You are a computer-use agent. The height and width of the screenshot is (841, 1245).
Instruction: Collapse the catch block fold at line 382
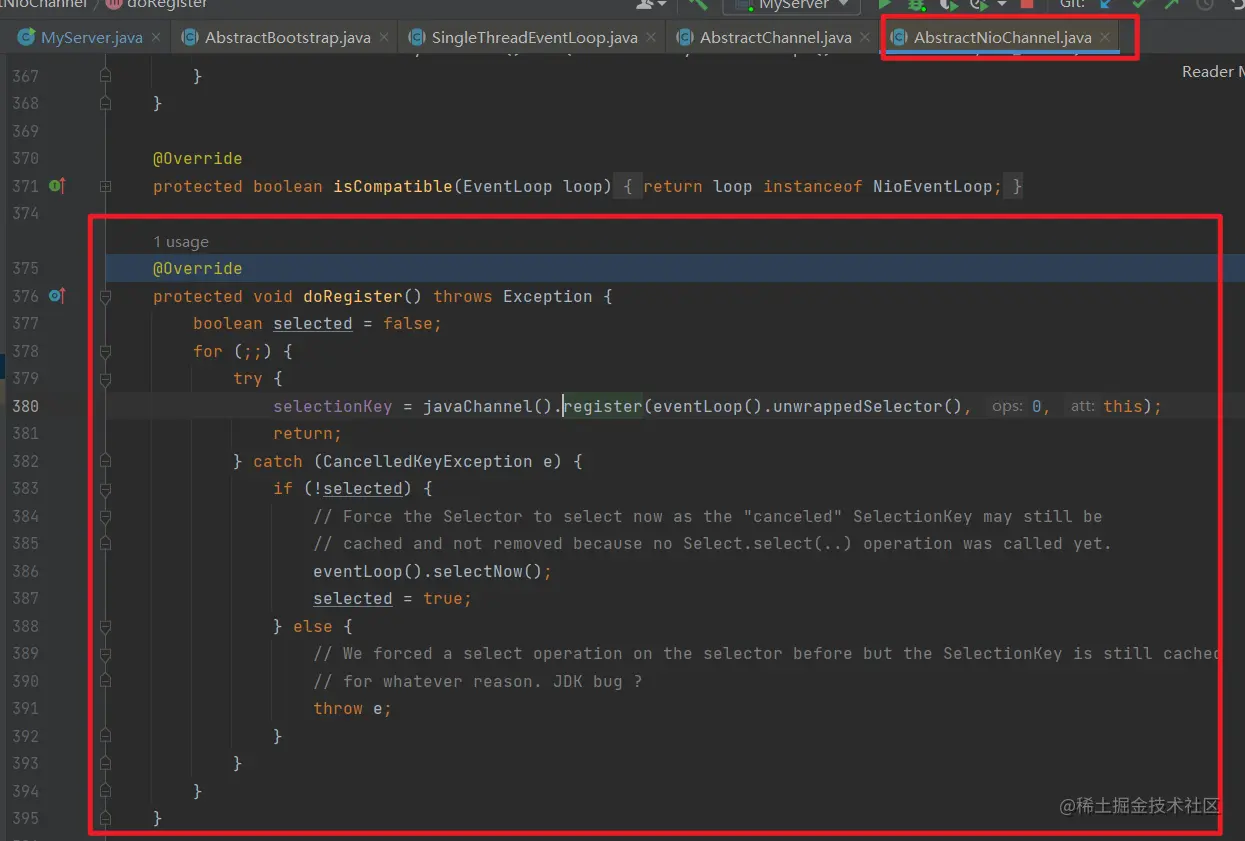[105, 461]
